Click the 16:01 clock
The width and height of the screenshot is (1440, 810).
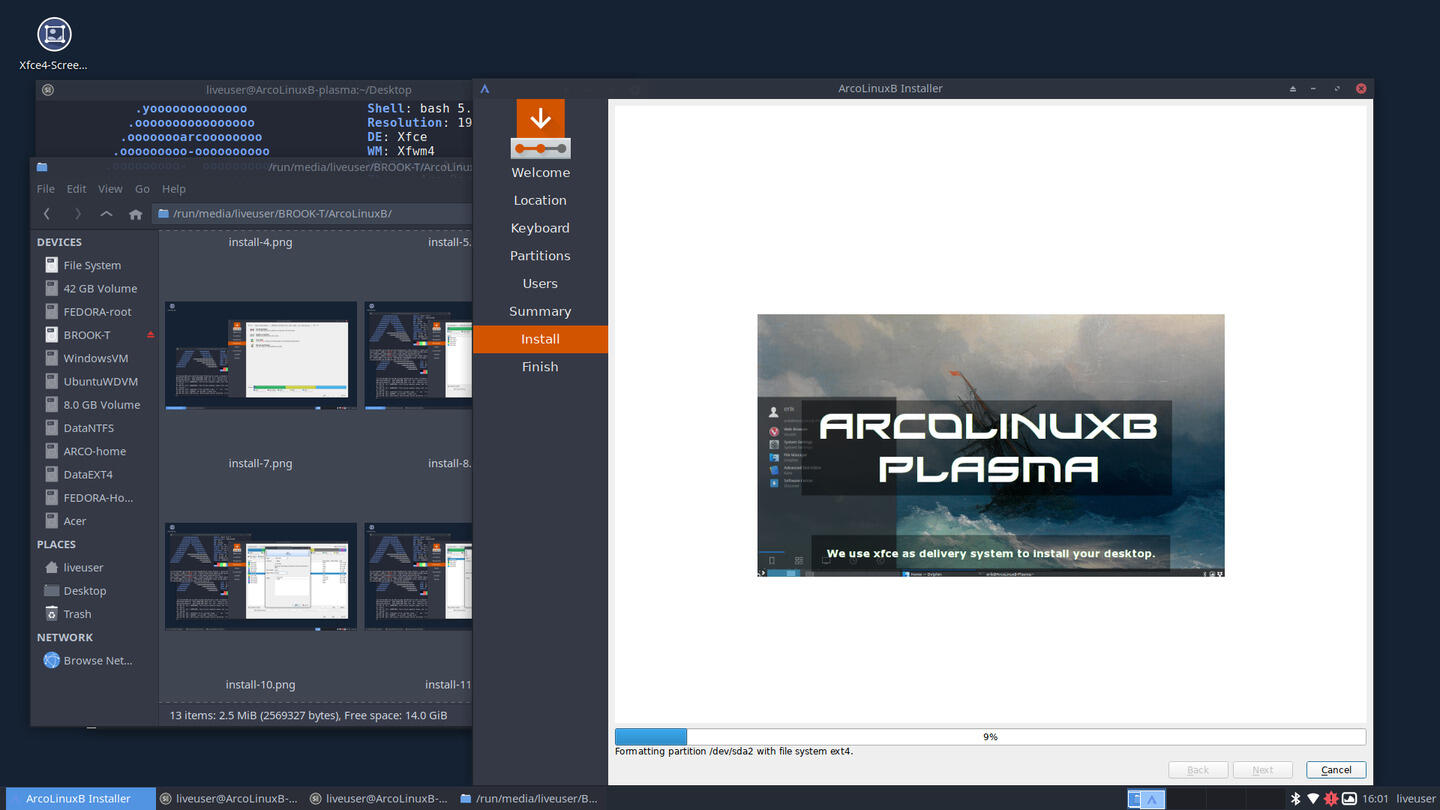[1375, 799]
